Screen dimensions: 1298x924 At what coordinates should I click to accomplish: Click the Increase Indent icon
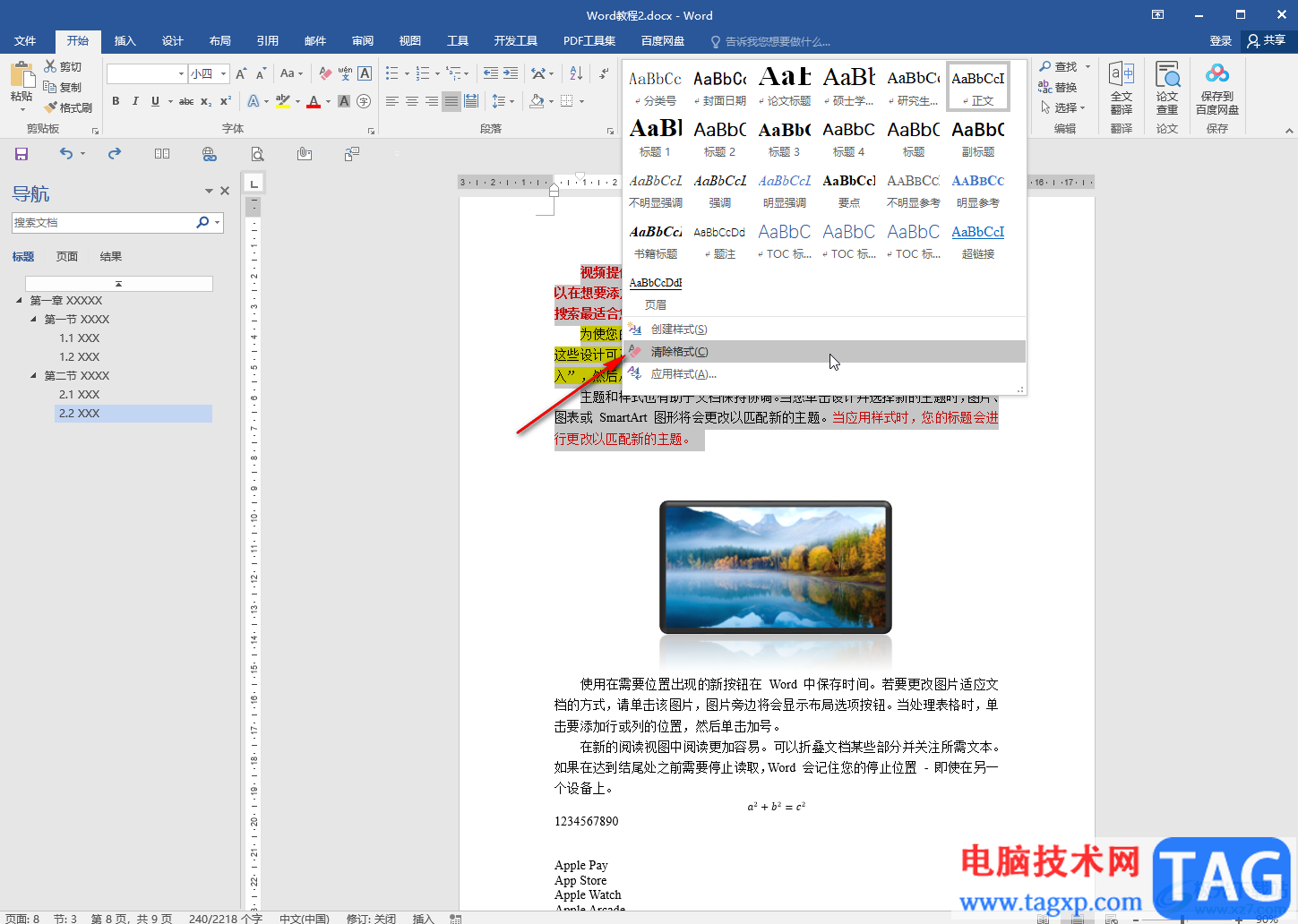(x=511, y=73)
